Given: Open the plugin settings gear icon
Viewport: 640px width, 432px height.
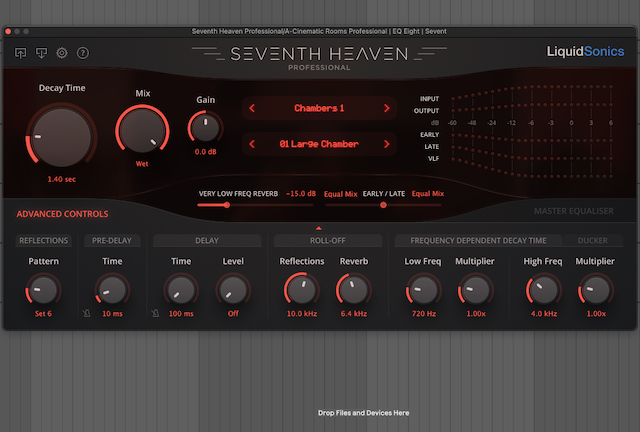Looking at the screenshot, I should pyautogui.click(x=62, y=53).
